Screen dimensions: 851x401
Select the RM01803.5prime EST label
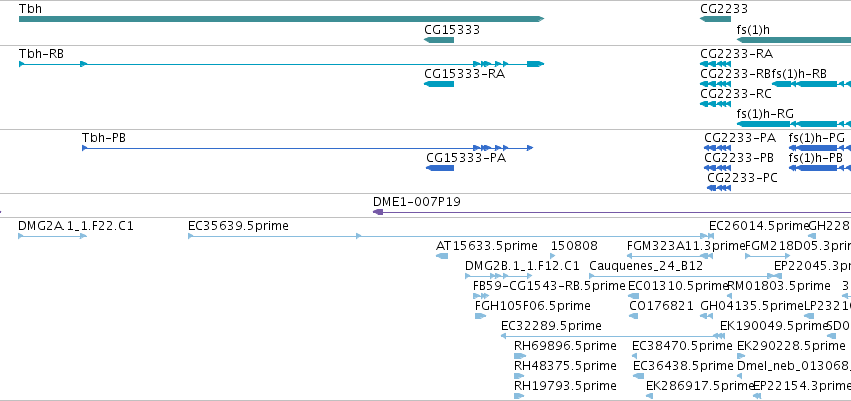coord(779,286)
